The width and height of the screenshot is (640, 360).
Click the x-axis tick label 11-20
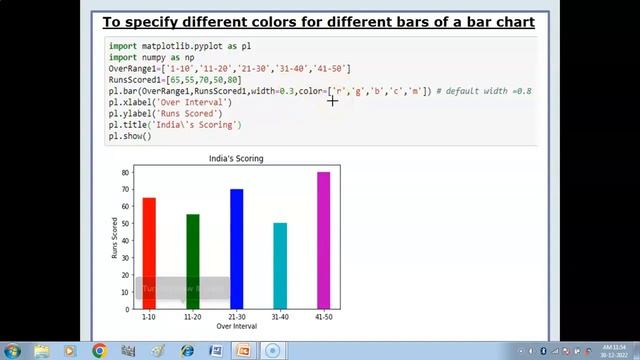[193, 317]
